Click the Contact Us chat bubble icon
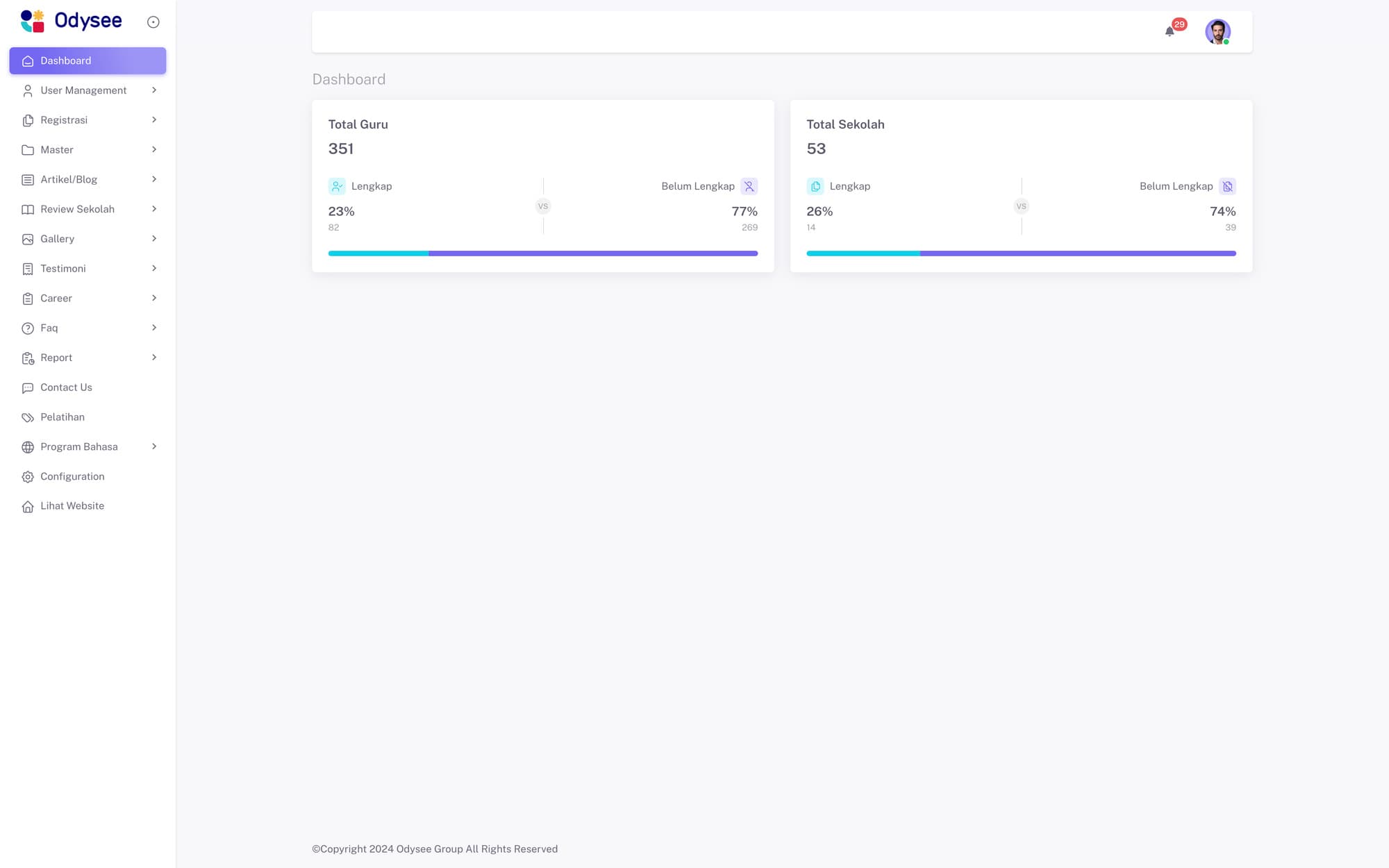 click(x=27, y=387)
